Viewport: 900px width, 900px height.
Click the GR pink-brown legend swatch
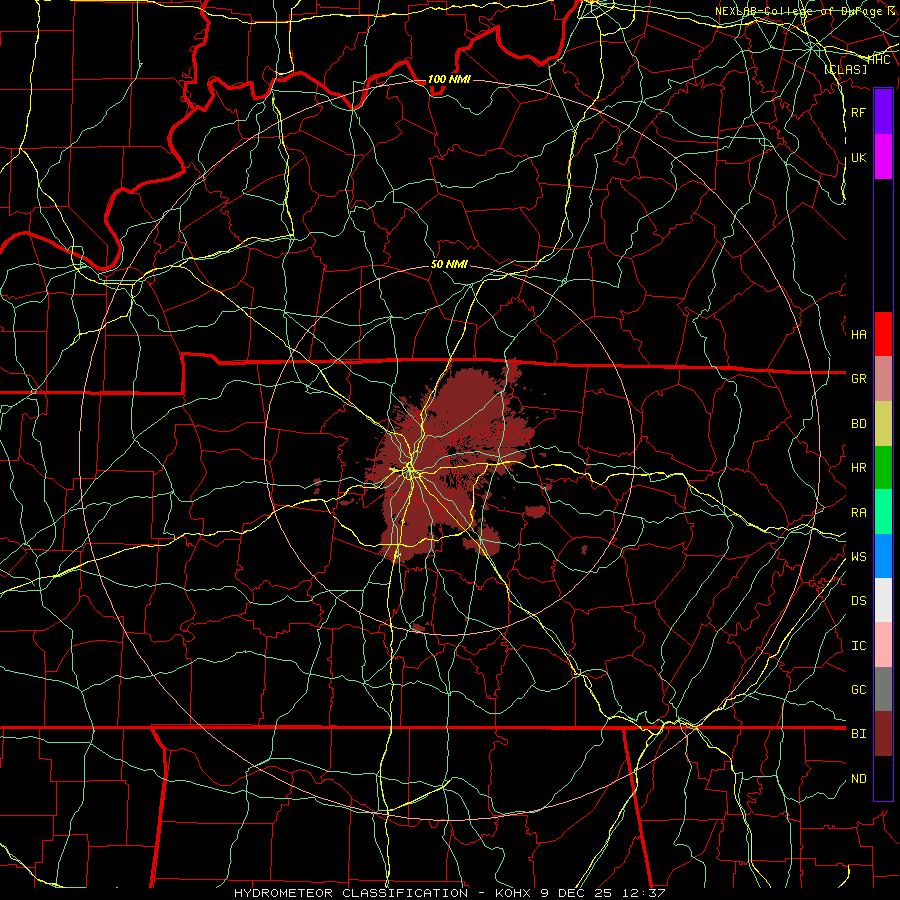pos(883,378)
